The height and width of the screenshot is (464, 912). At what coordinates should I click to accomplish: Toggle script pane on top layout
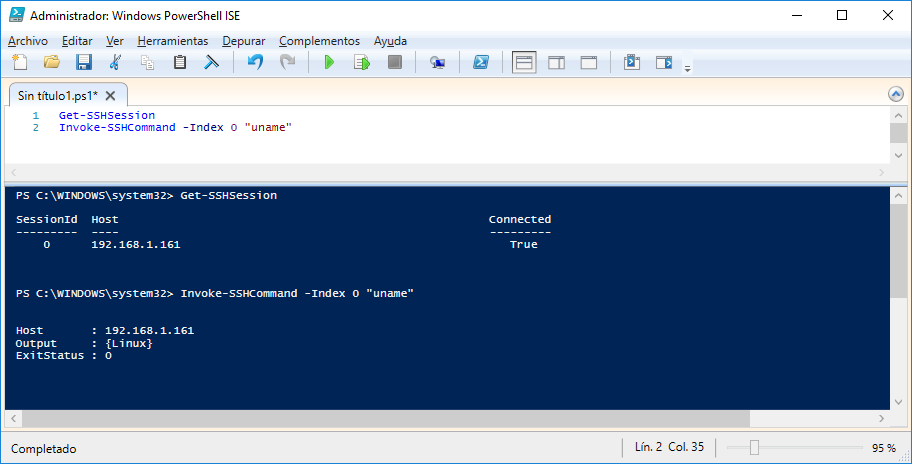pyautogui.click(x=524, y=63)
